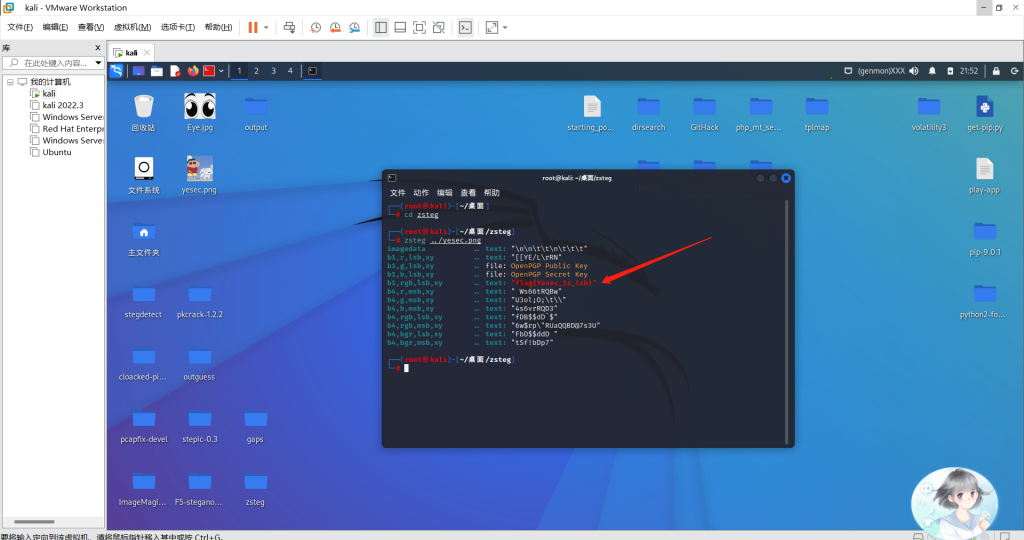
Task: Toggle VMware unity mode button
Action: (438, 27)
